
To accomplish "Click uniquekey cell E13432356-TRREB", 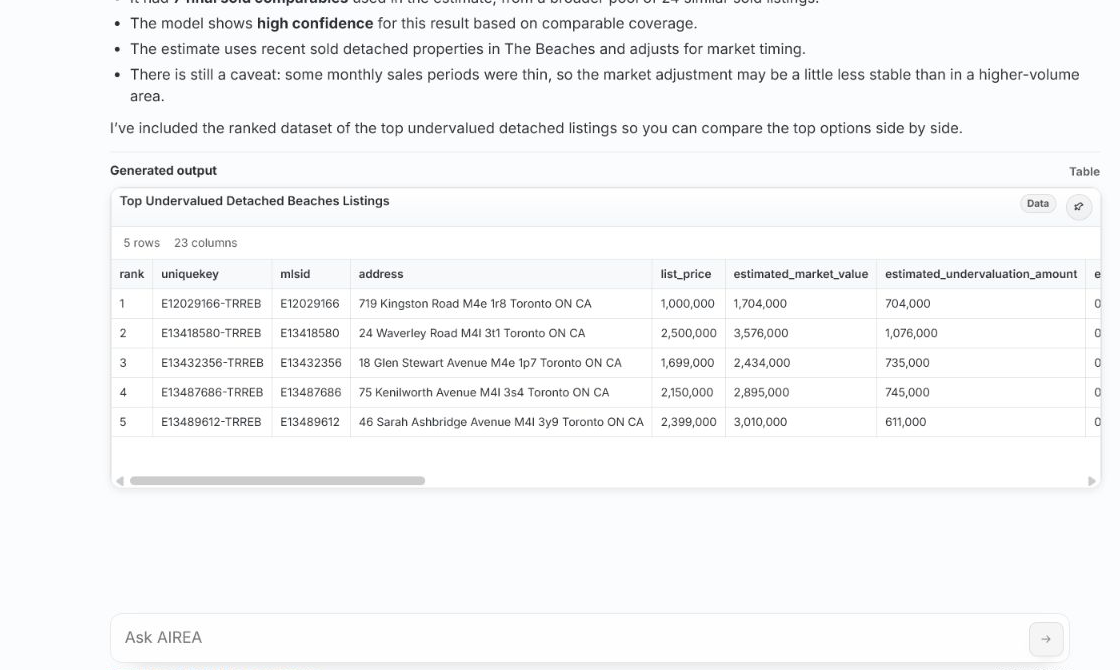I will [212, 363].
